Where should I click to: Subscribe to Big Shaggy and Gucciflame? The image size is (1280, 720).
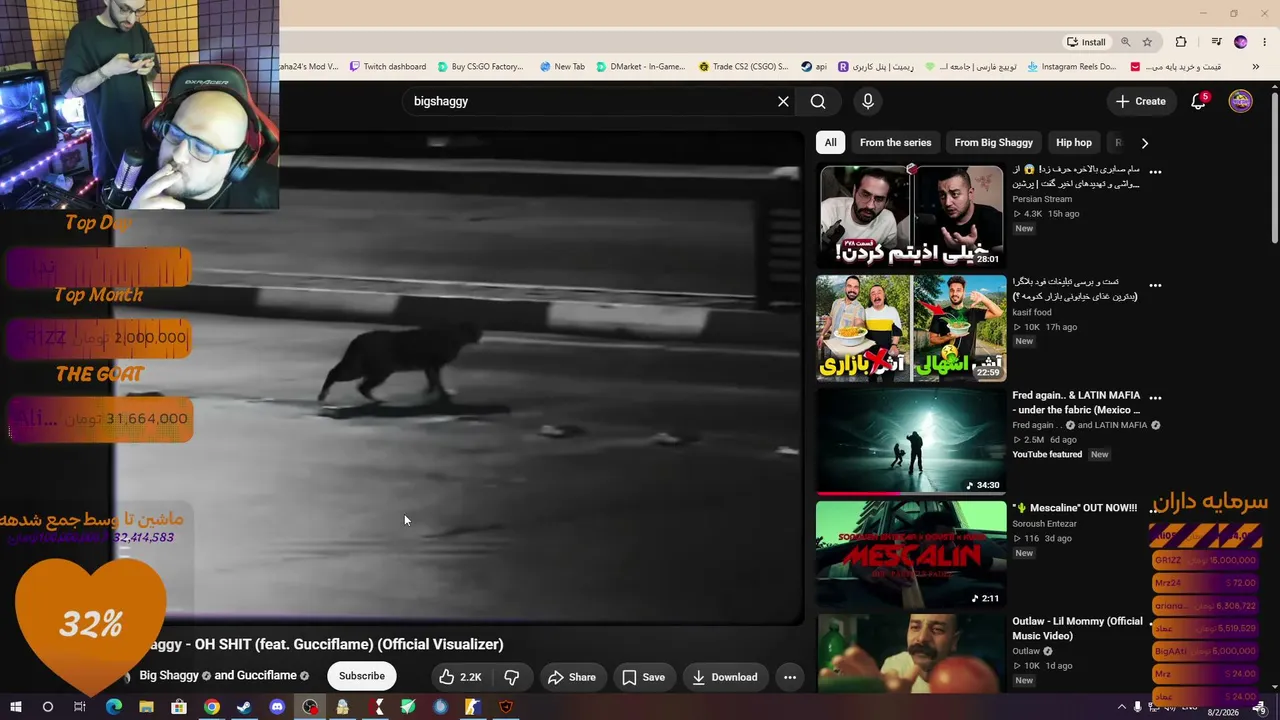[x=362, y=676]
